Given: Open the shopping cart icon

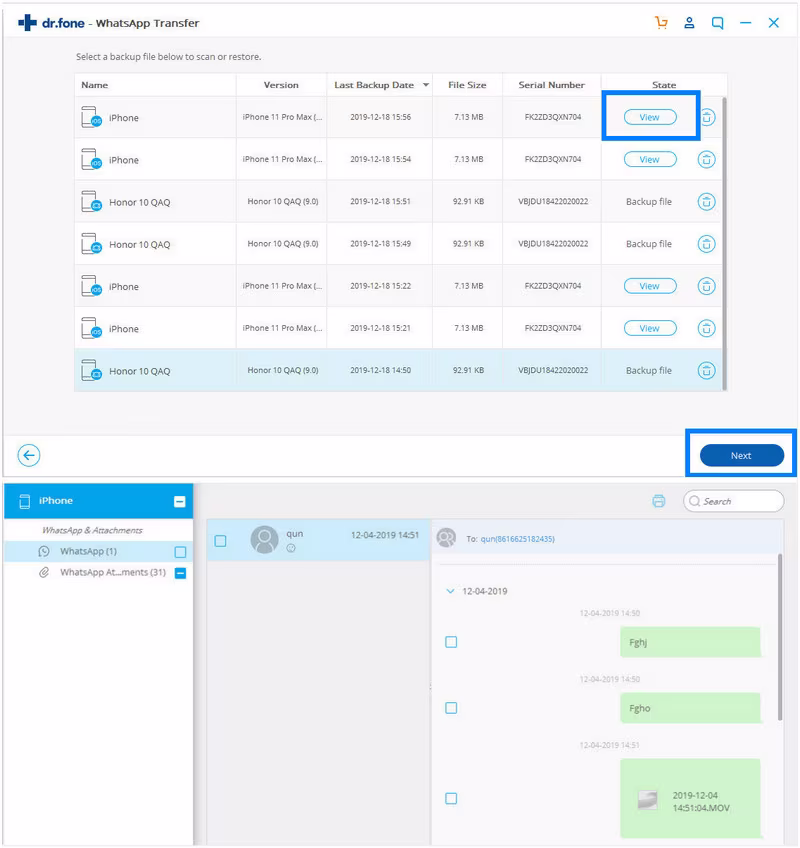Looking at the screenshot, I should pyautogui.click(x=661, y=23).
